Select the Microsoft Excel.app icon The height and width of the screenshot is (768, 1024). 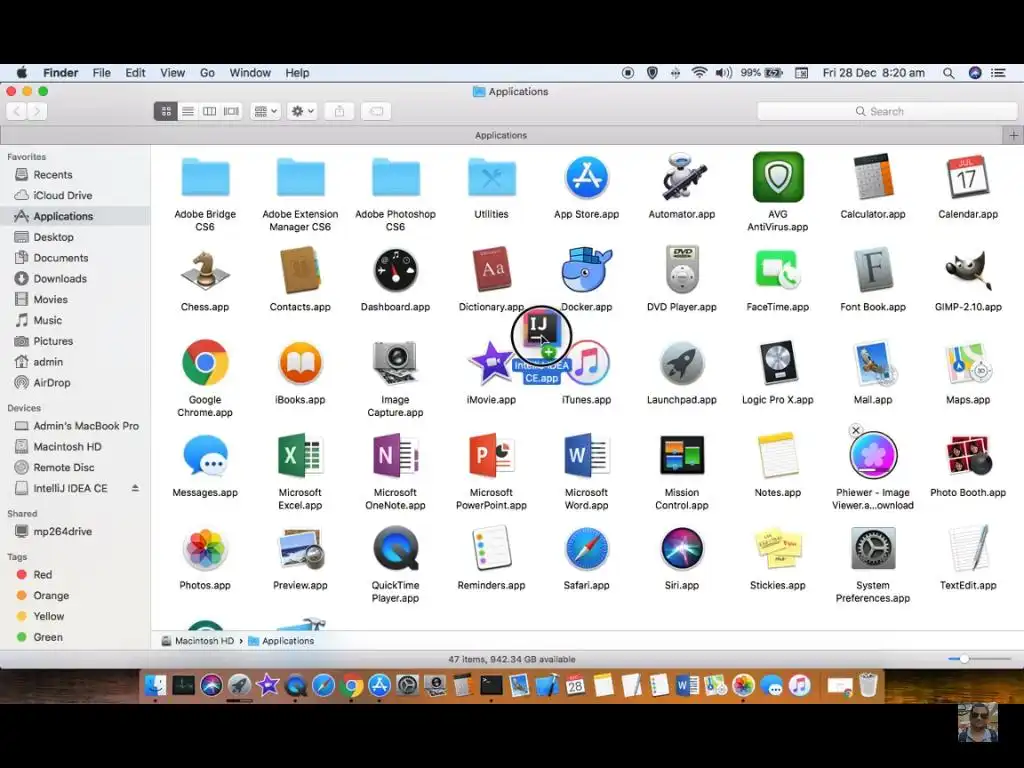300,455
